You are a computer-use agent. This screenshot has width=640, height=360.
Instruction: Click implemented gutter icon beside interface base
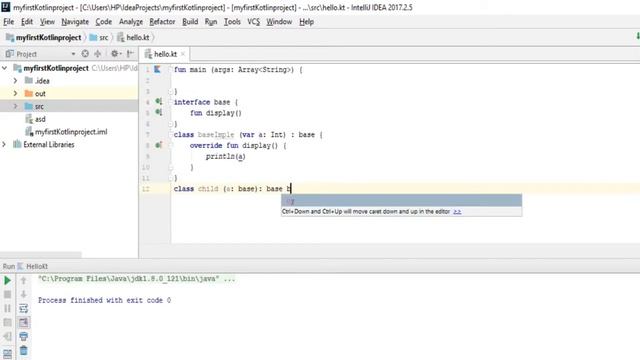[x=158, y=101]
